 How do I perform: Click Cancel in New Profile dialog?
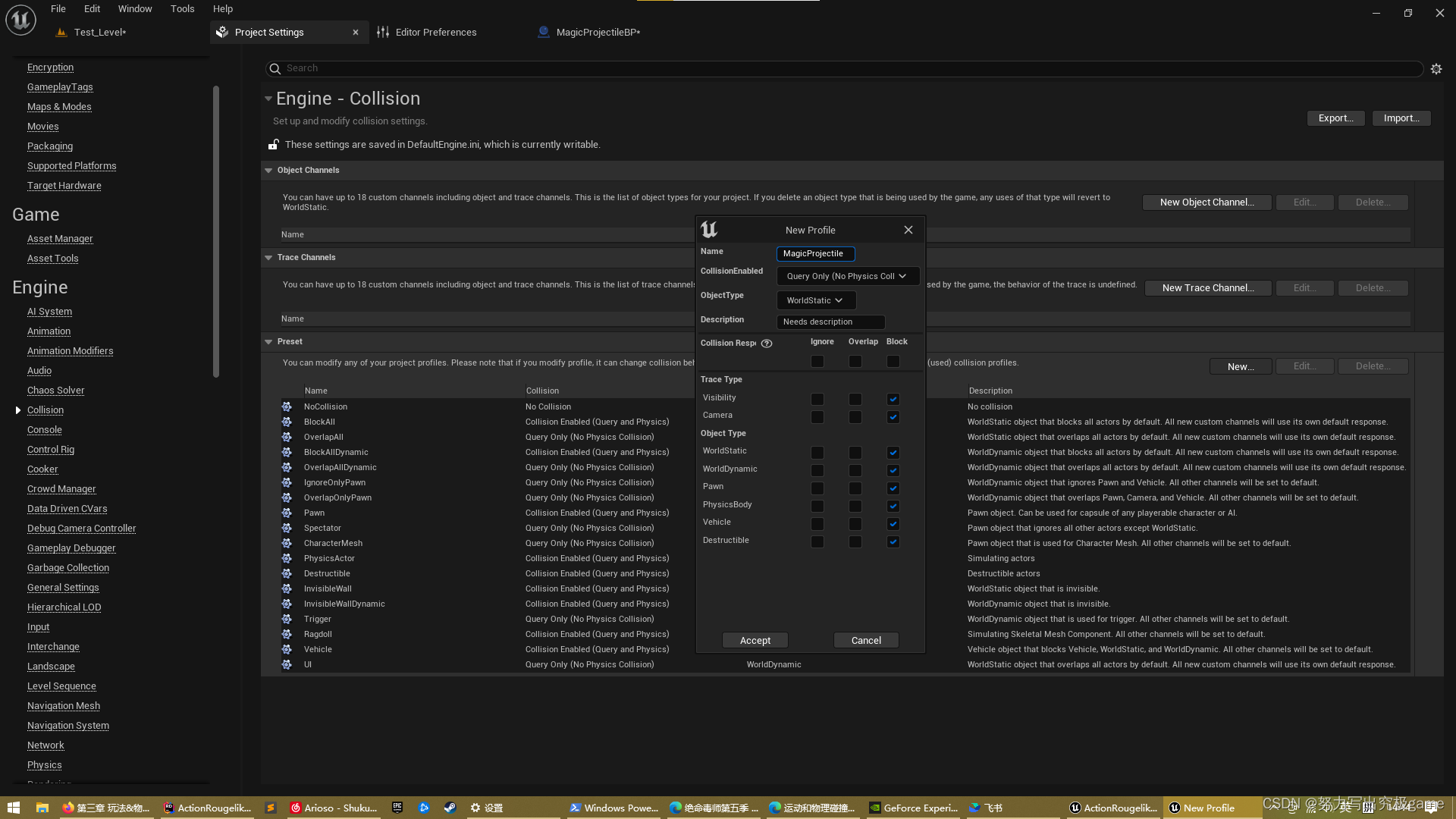point(866,641)
